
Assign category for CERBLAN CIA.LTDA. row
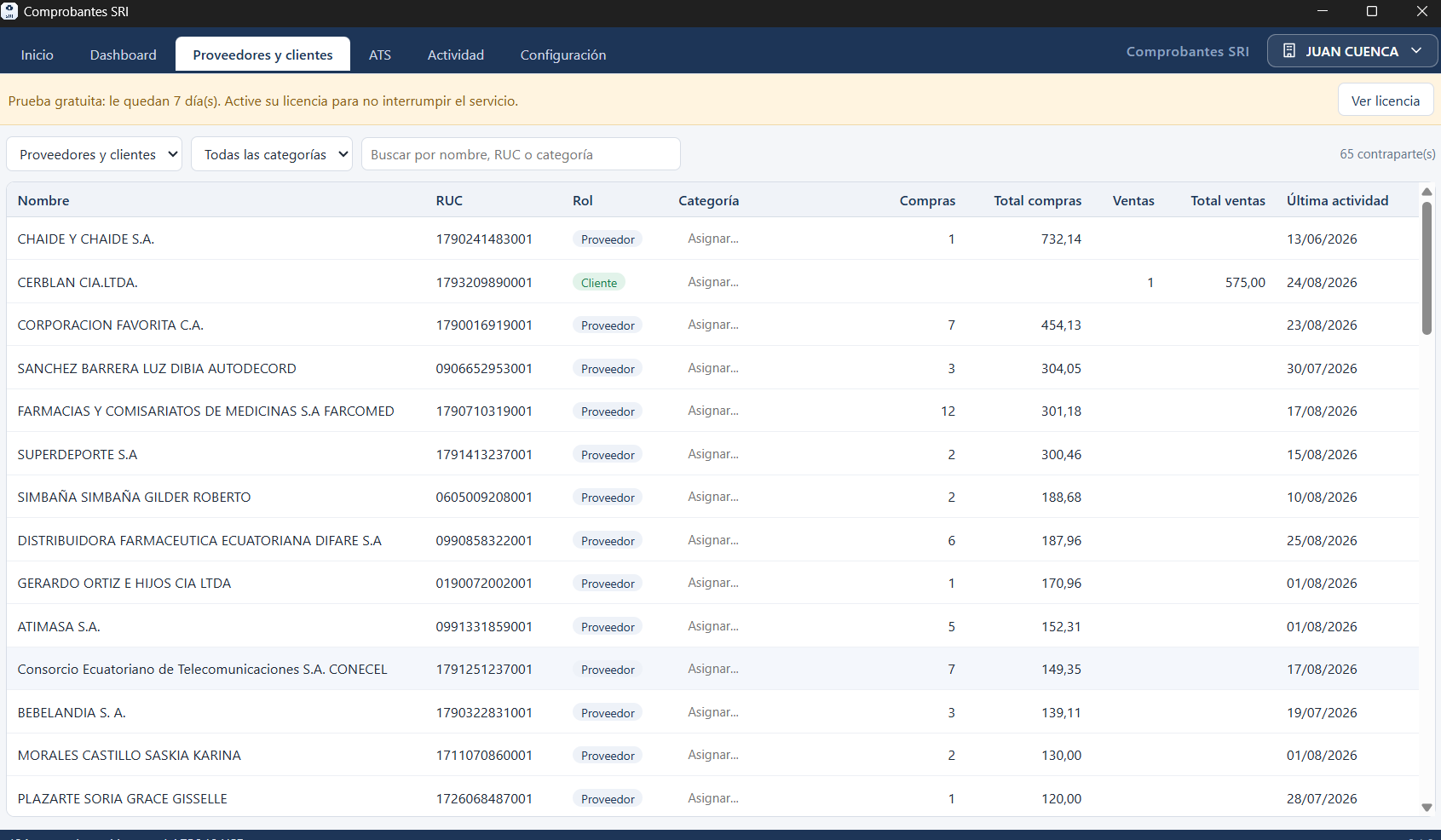coord(713,282)
